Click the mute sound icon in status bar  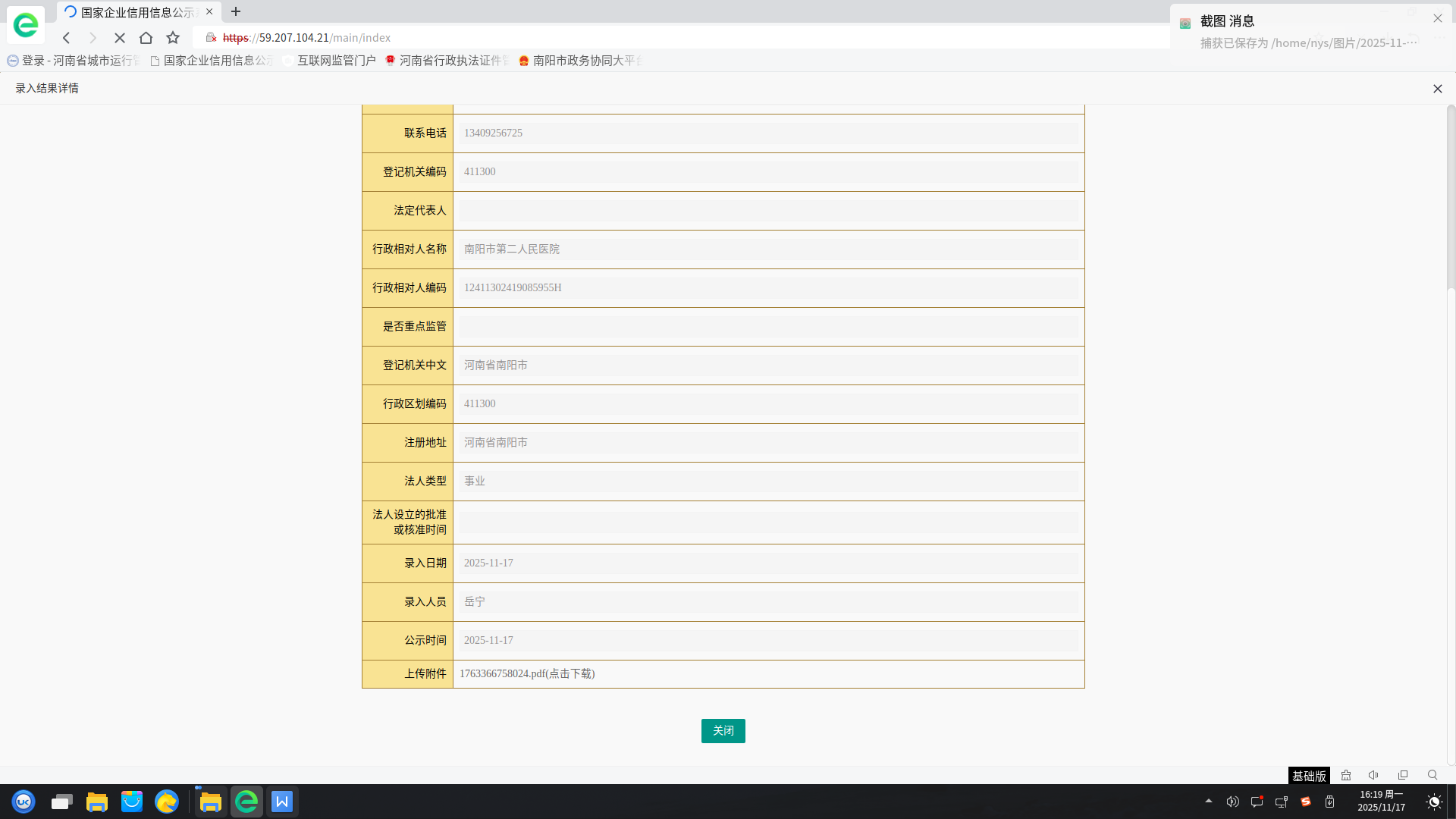pyautogui.click(x=1373, y=775)
